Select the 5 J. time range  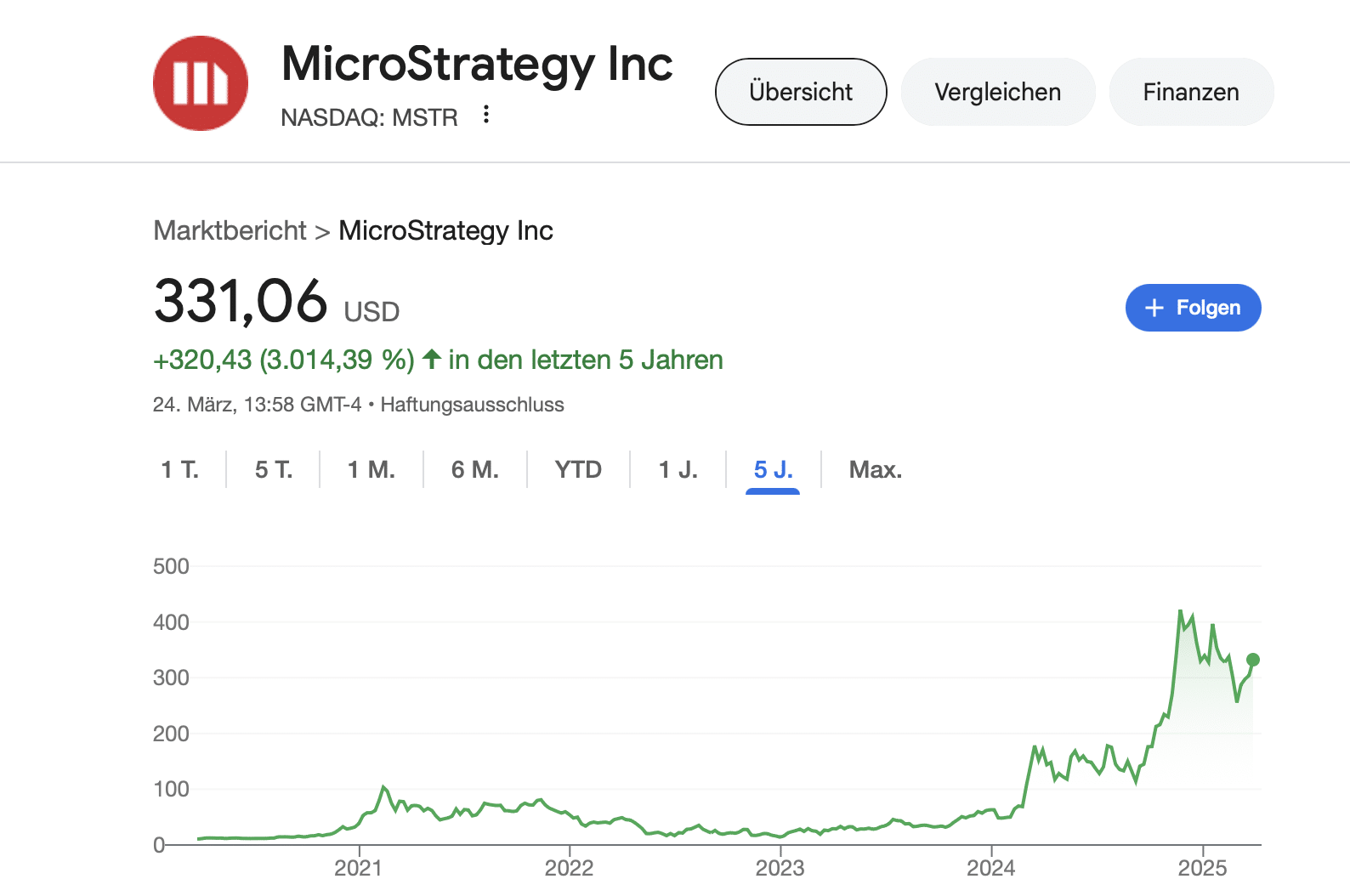[x=773, y=469]
